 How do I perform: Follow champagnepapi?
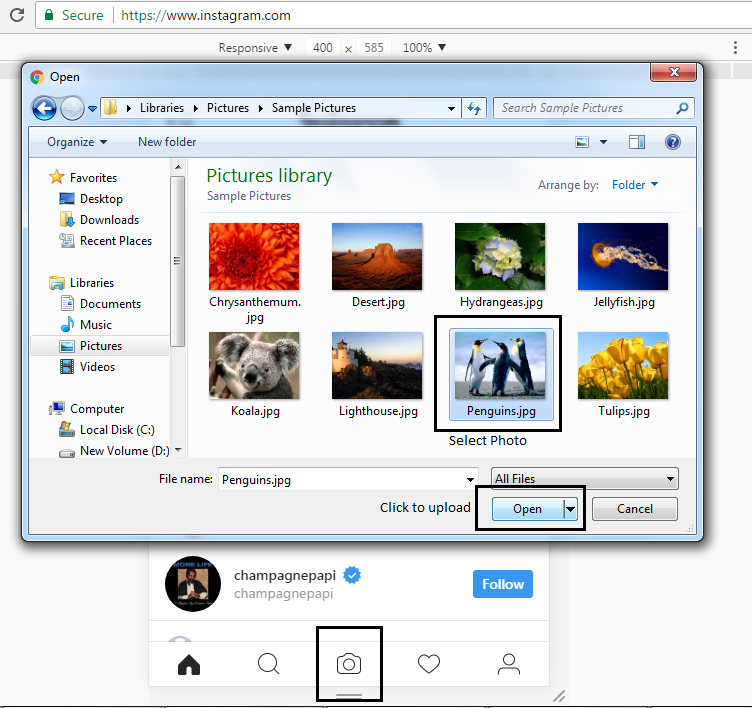coord(503,584)
